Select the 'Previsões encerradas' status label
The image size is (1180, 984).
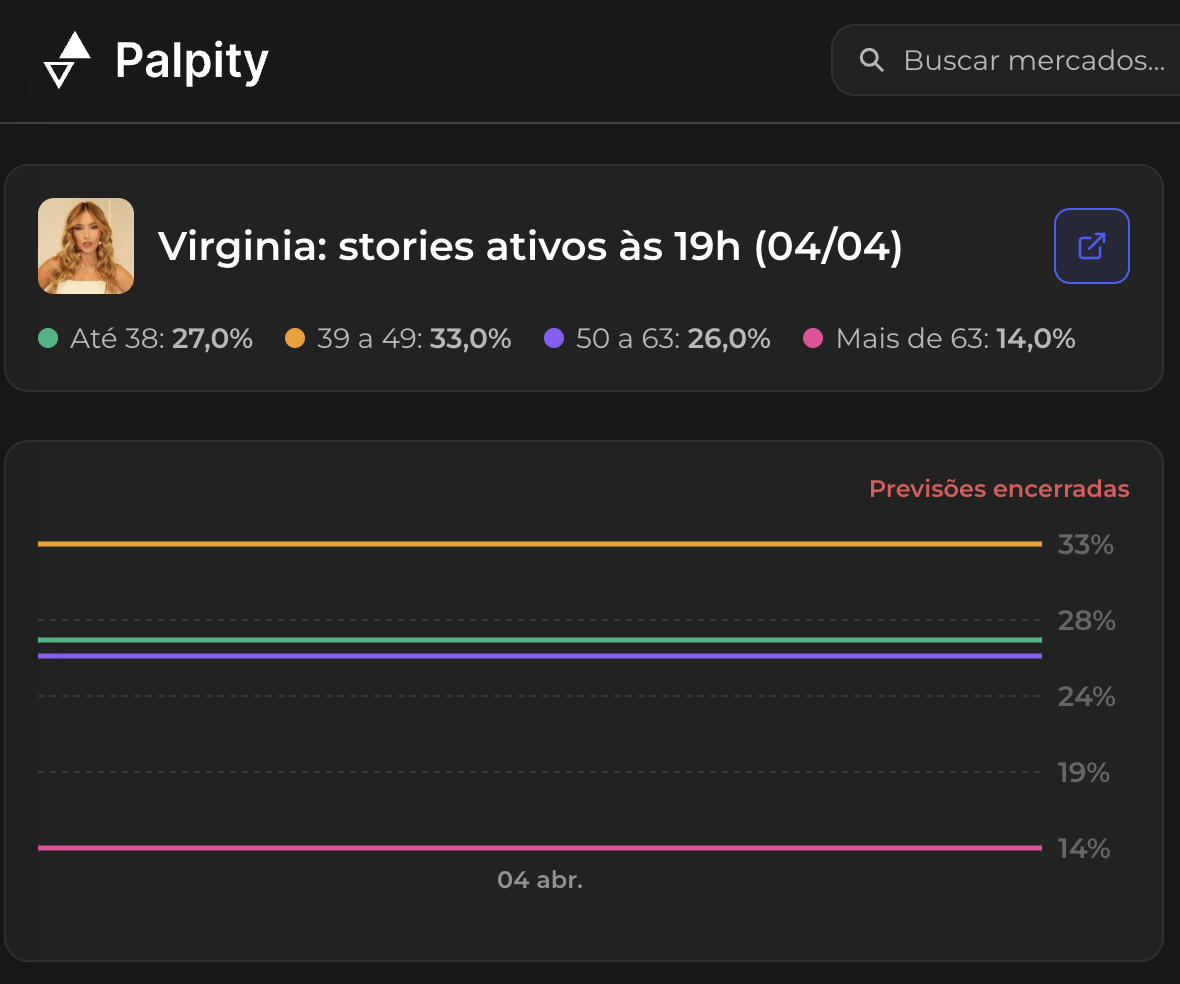tap(998, 489)
